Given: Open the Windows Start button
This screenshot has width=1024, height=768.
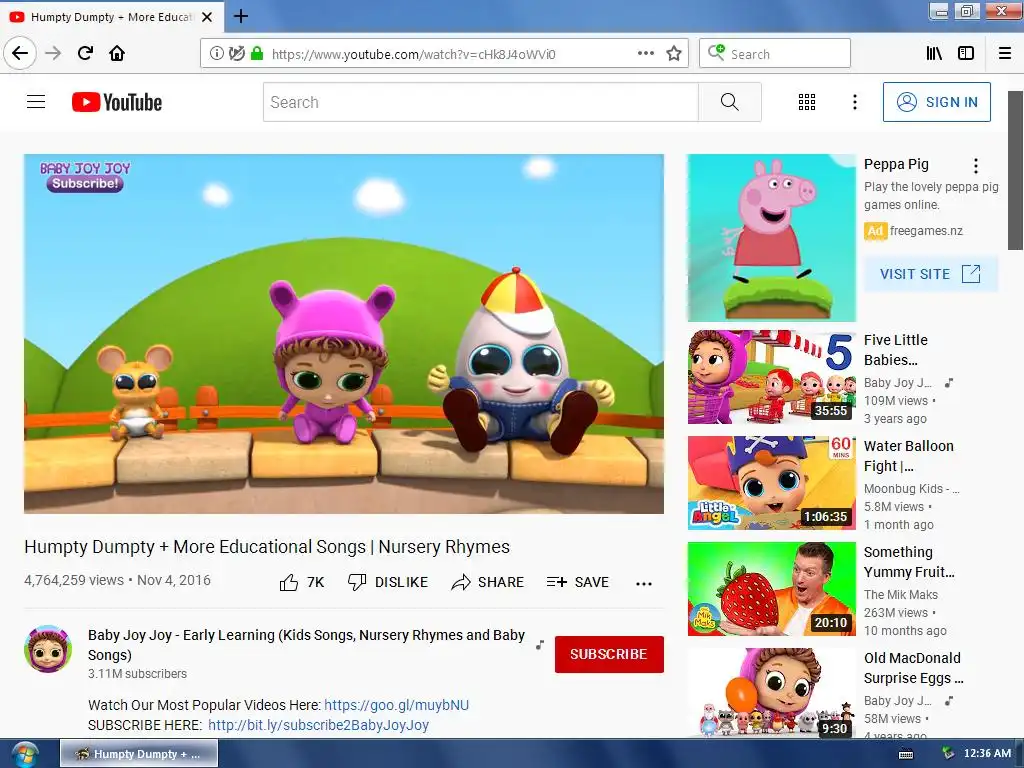Looking at the screenshot, I should click(24, 754).
